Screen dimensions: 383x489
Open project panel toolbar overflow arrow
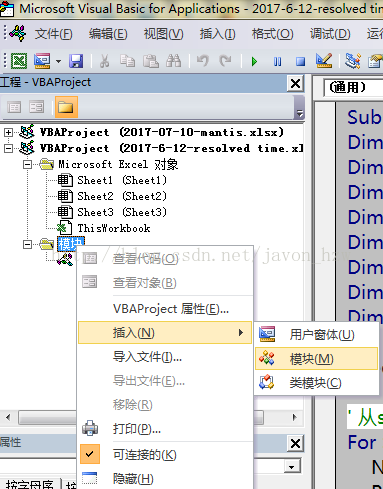click(300, 113)
